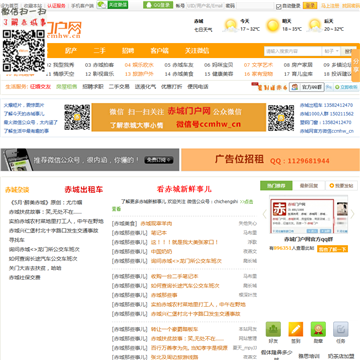Open forum board 17 育儿宝库

coord(298,74)
